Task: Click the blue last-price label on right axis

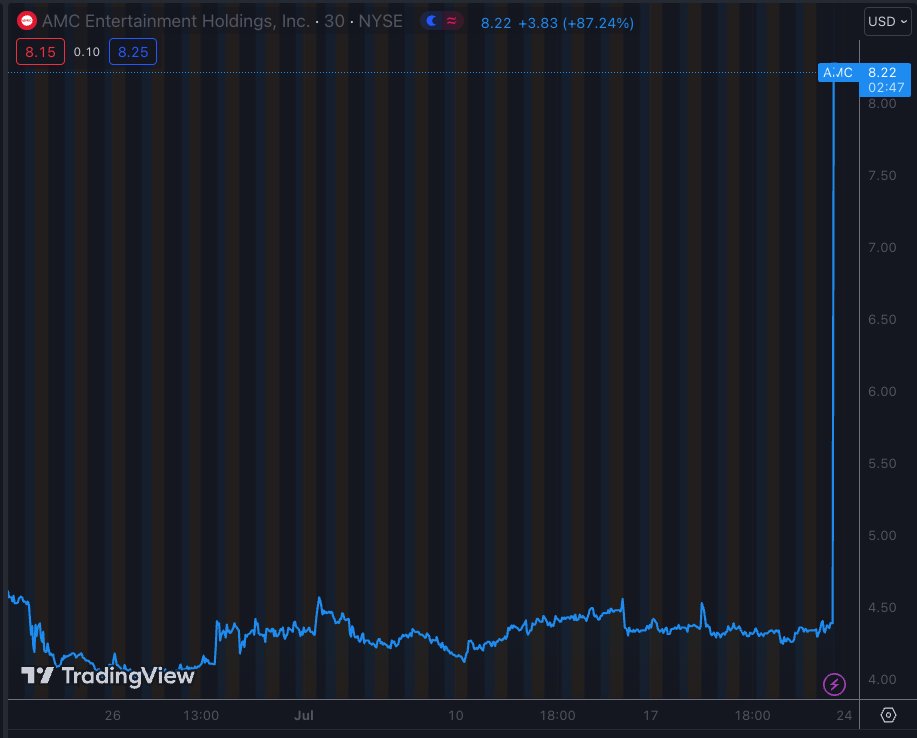Action: pyautogui.click(x=884, y=72)
